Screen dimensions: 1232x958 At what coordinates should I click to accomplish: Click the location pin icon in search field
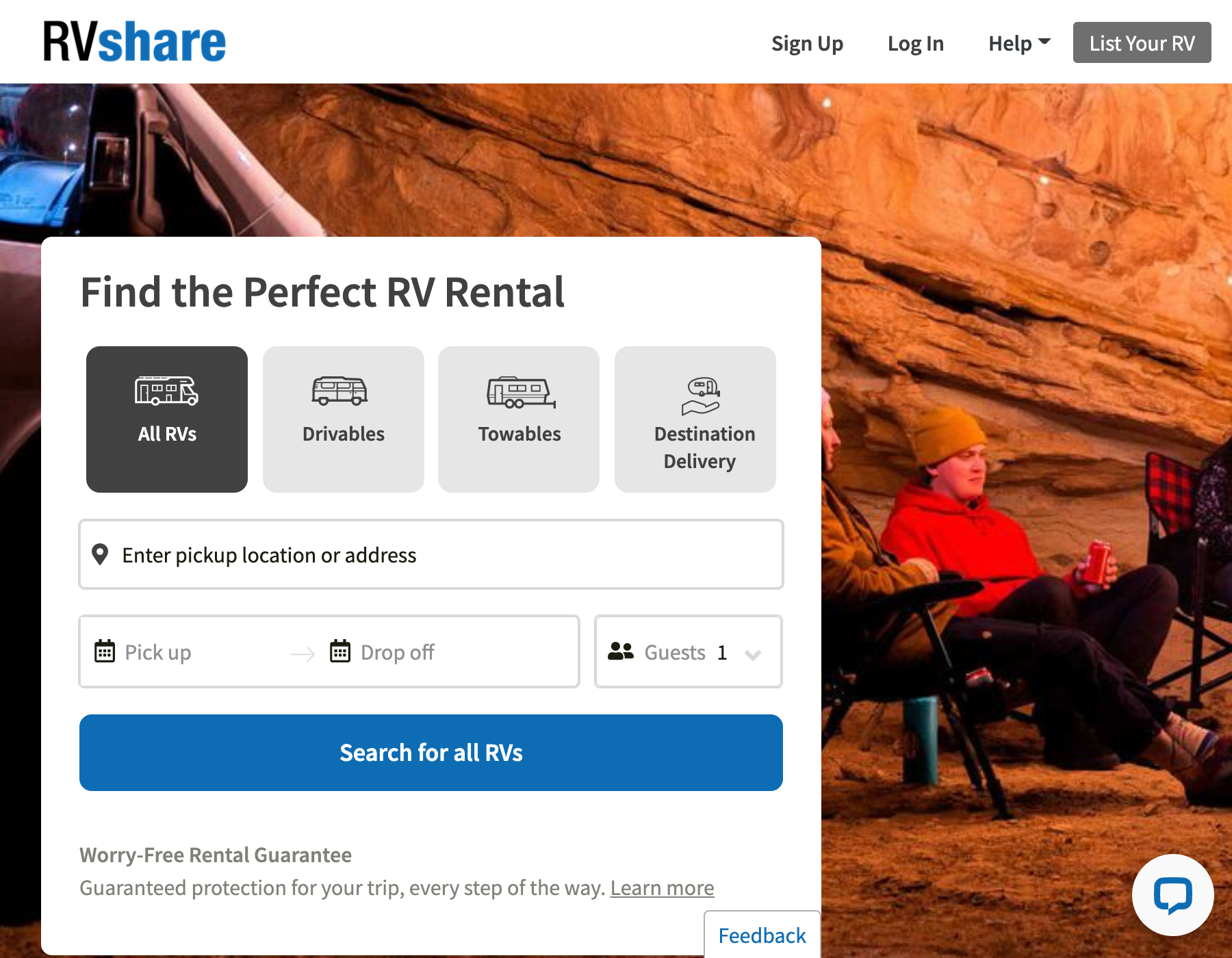(x=101, y=554)
